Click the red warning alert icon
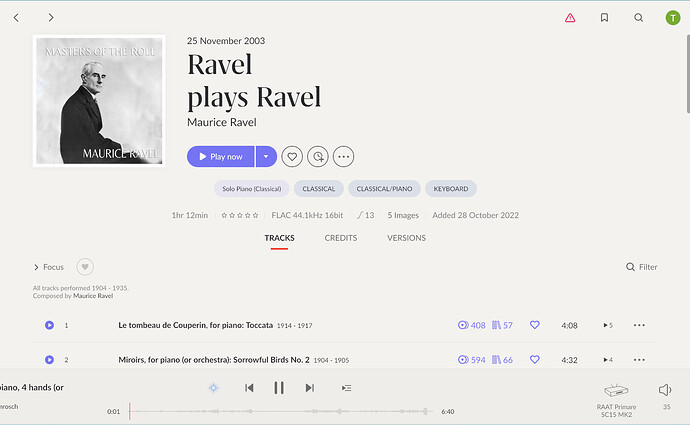Screen dimensions: 690x425 pyautogui.click(x=570, y=17)
